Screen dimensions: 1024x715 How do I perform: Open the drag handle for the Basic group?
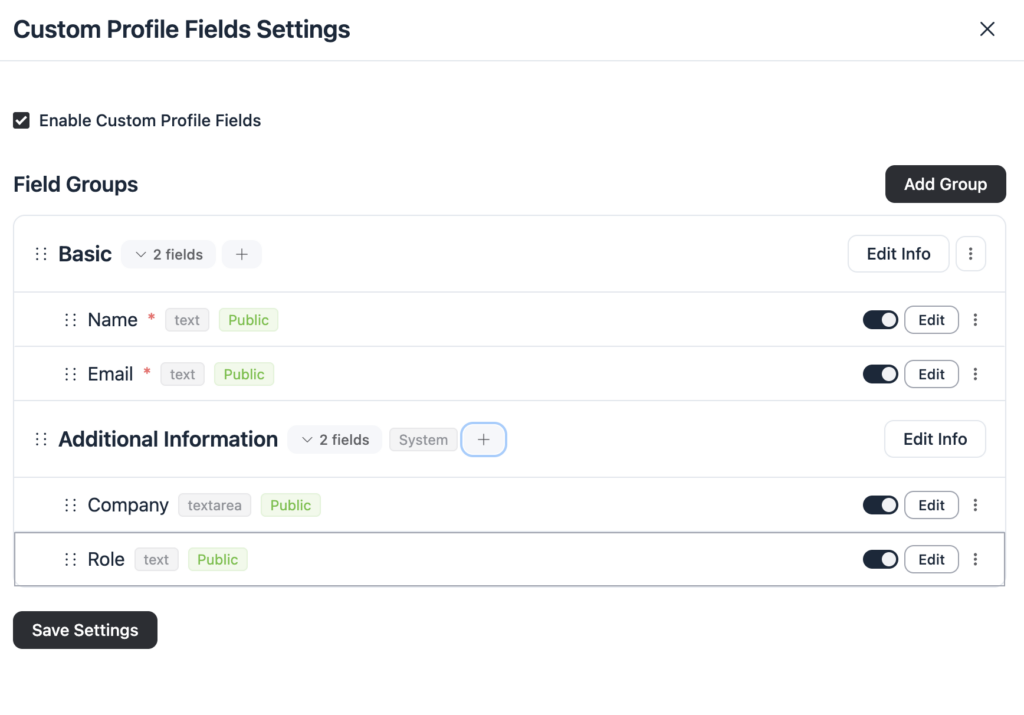click(x=41, y=254)
